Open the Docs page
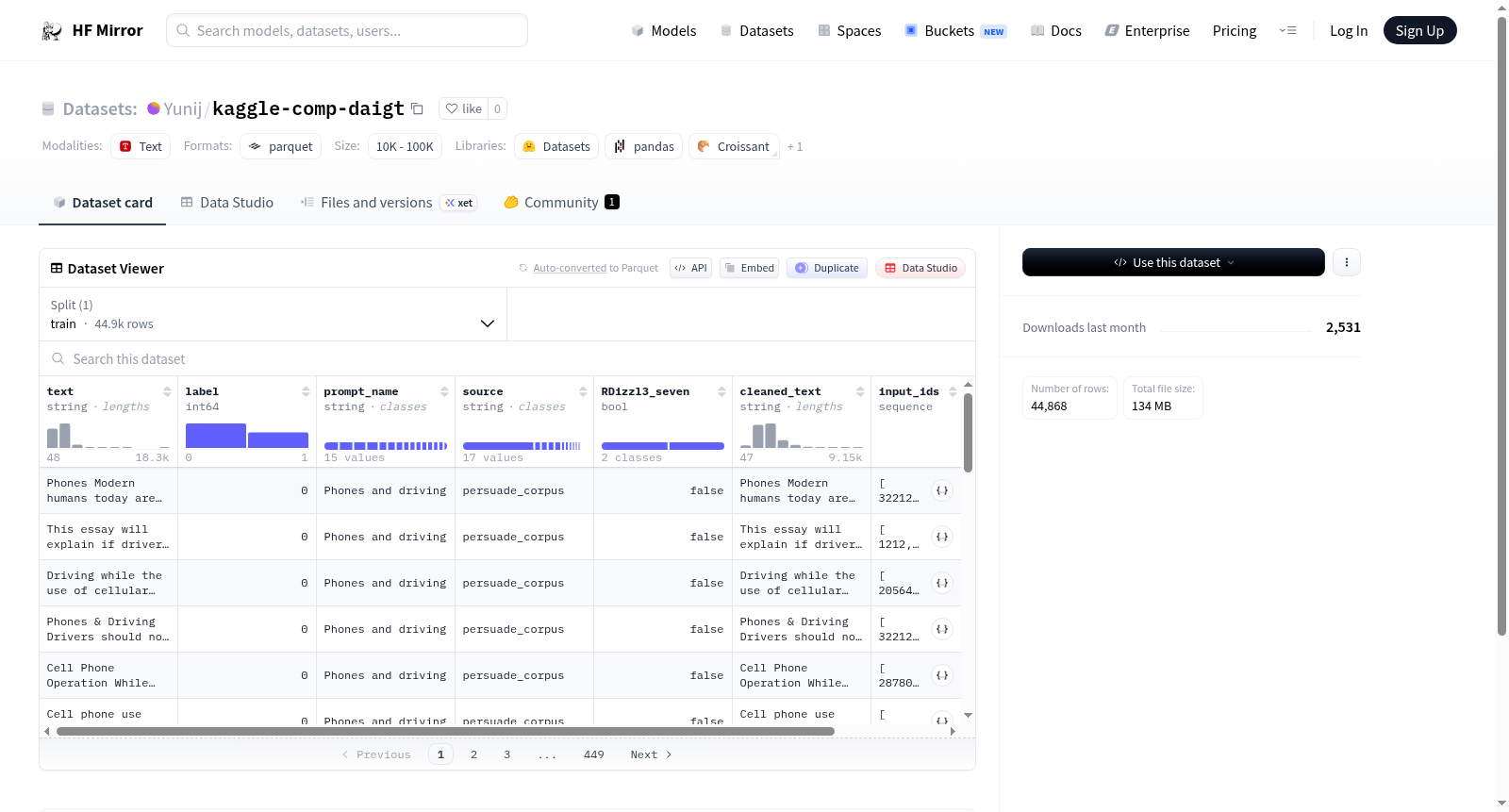1509x812 pixels. point(1056,31)
